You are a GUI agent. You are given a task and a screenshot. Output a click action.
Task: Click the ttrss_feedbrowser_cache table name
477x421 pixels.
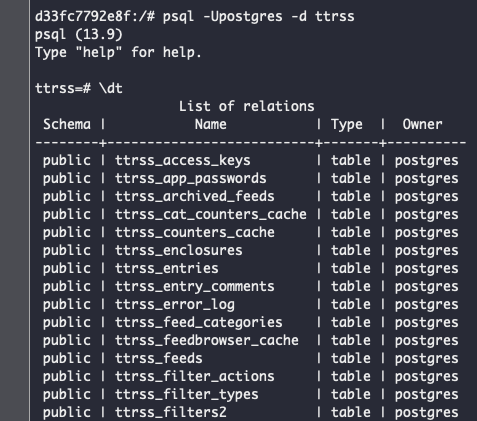(207, 340)
